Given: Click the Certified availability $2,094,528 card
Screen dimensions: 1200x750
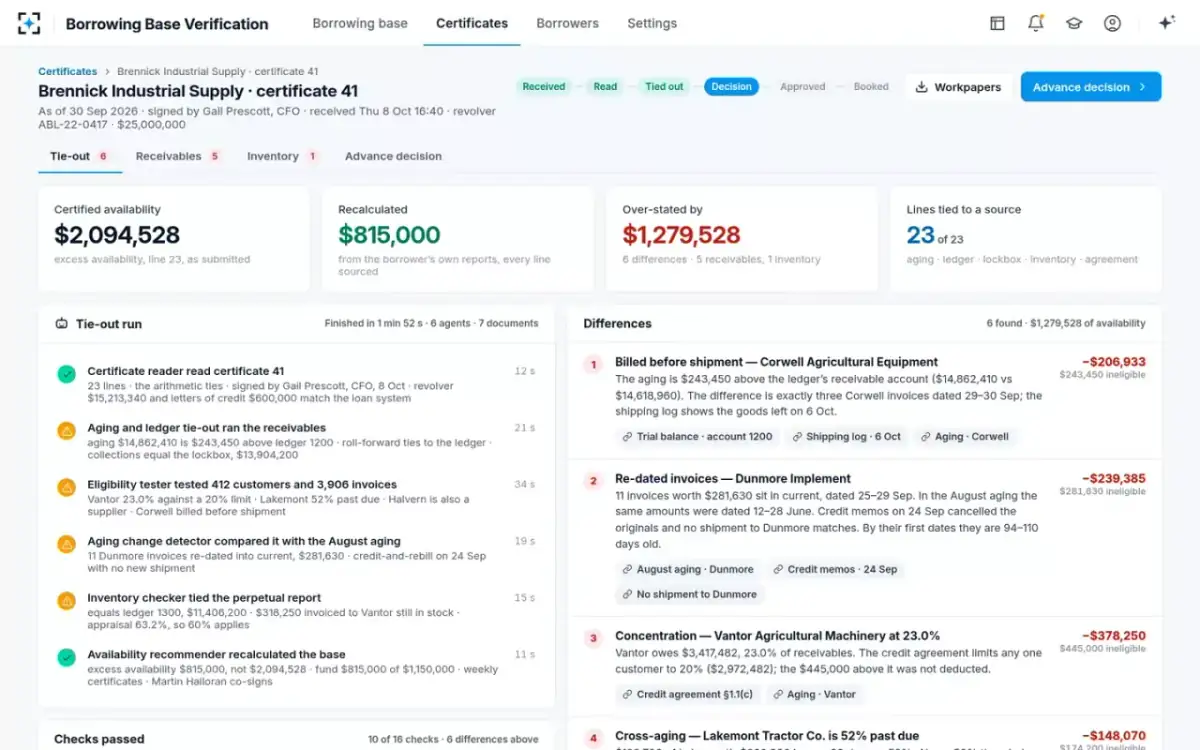Looking at the screenshot, I should pyautogui.click(x=174, y=239).
